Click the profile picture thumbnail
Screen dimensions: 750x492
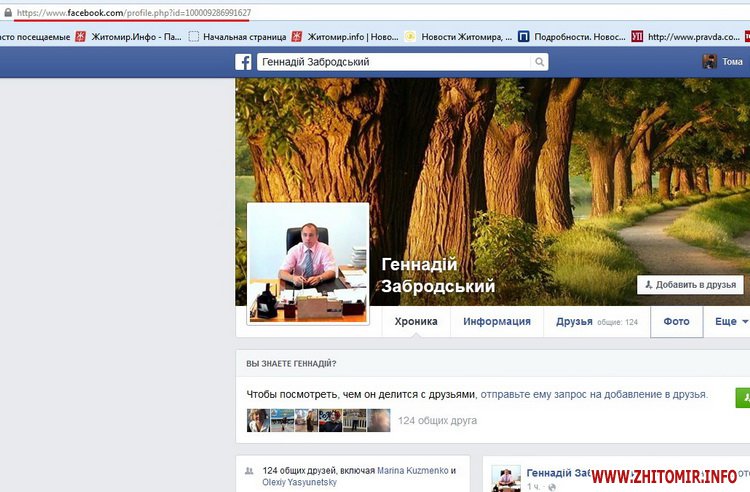(308, 264)
